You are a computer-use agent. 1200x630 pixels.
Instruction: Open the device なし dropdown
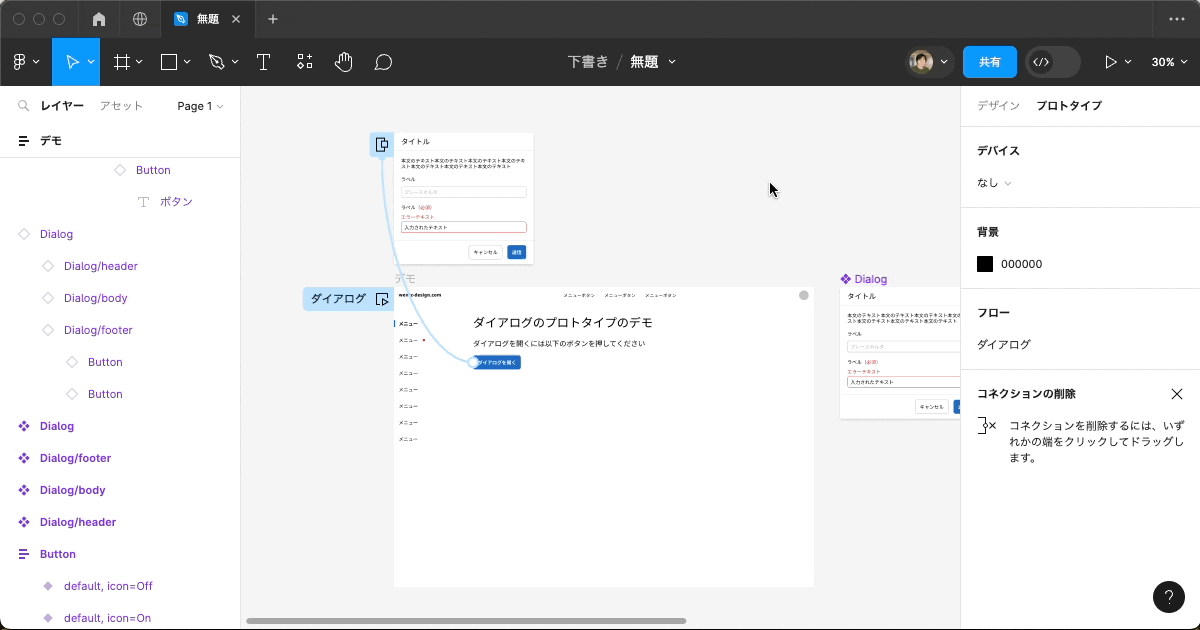994,183
